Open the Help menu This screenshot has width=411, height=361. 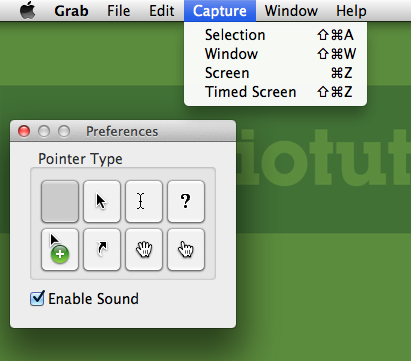(351, 11)
